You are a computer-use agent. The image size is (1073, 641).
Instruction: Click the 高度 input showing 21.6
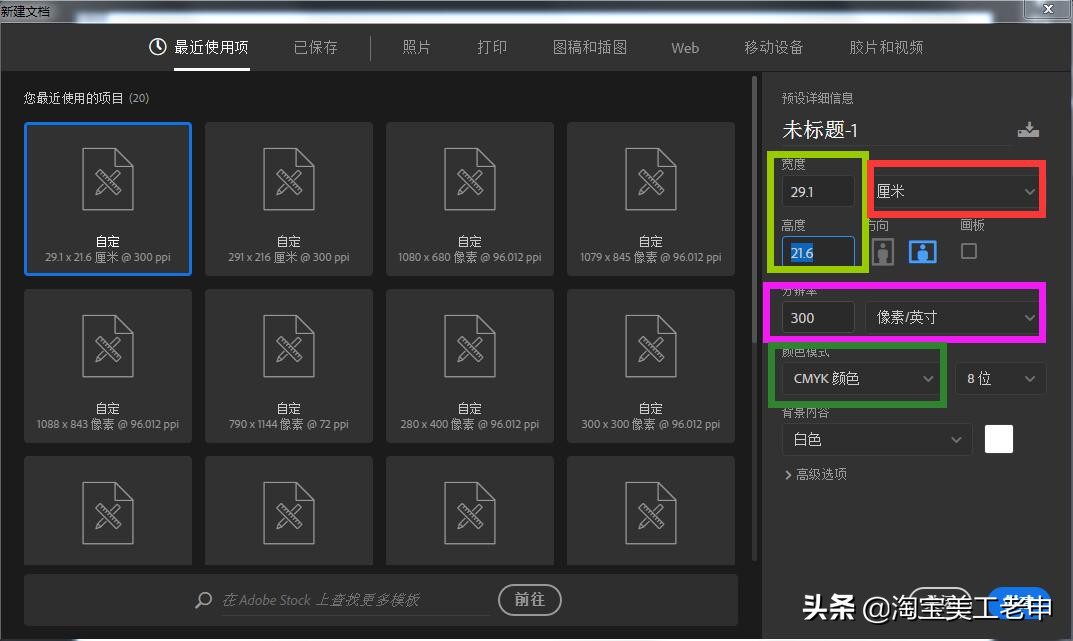pyautogui.click(x=817, y=251)
